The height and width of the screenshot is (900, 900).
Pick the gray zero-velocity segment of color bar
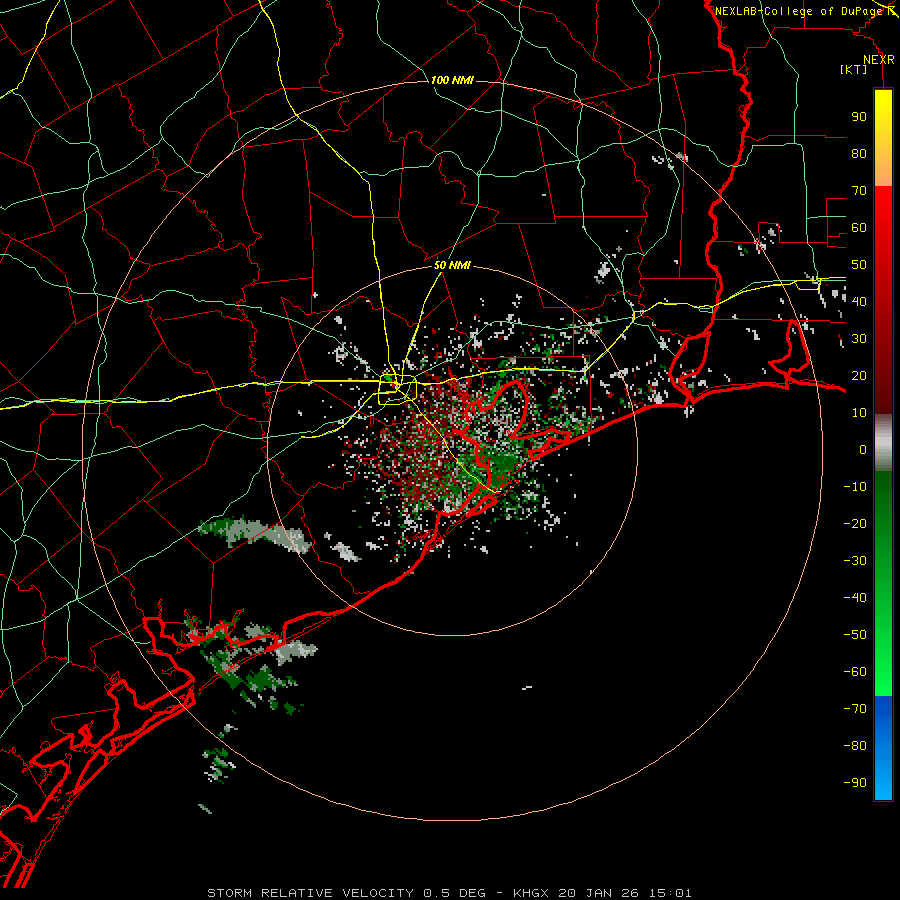point(883,443)
